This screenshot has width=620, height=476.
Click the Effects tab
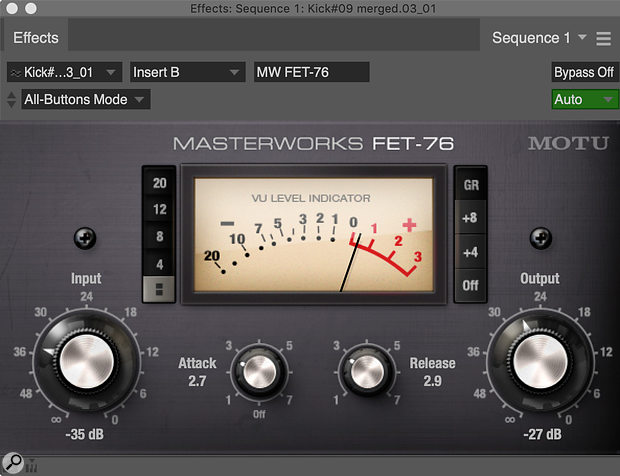[36, 38]
